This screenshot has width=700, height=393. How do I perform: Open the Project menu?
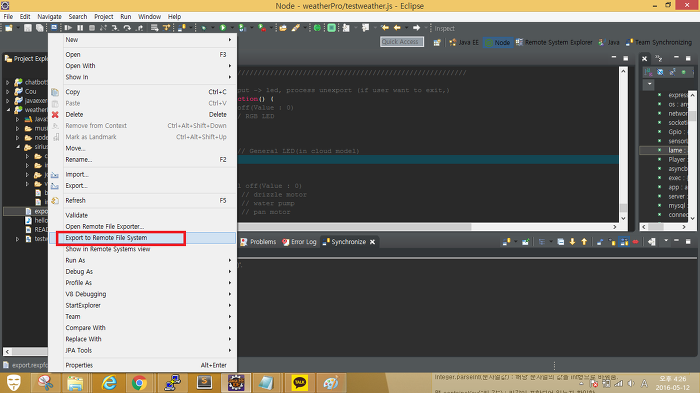tap(104, 17)
